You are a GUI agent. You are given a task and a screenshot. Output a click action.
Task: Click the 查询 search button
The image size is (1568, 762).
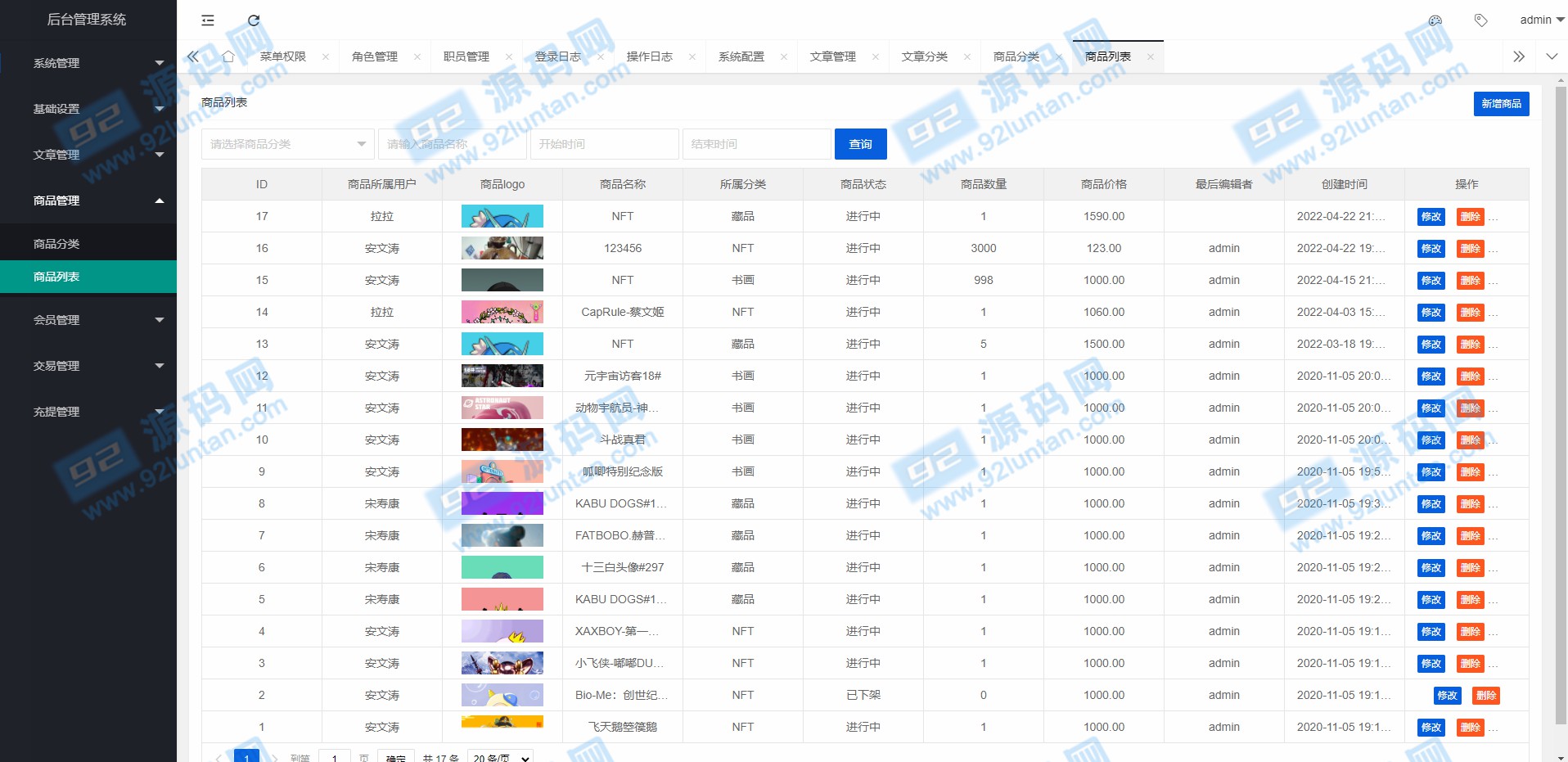[860, 144]
